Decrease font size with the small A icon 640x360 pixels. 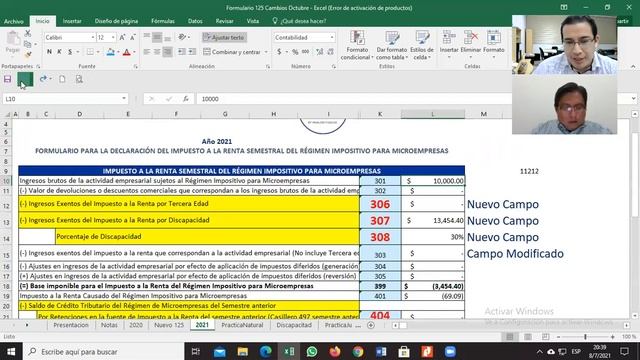coord(132,38)
